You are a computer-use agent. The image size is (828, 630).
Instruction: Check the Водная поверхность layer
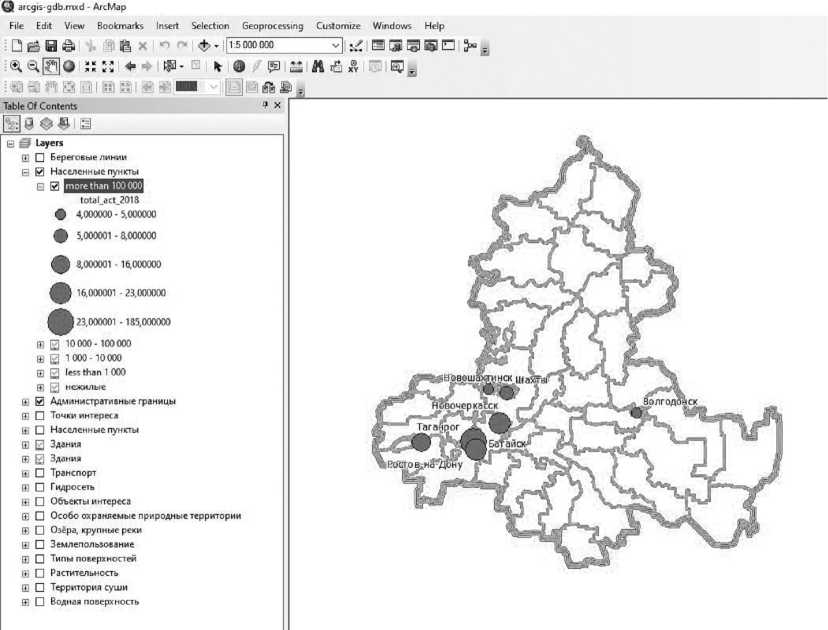pos(40,601)
